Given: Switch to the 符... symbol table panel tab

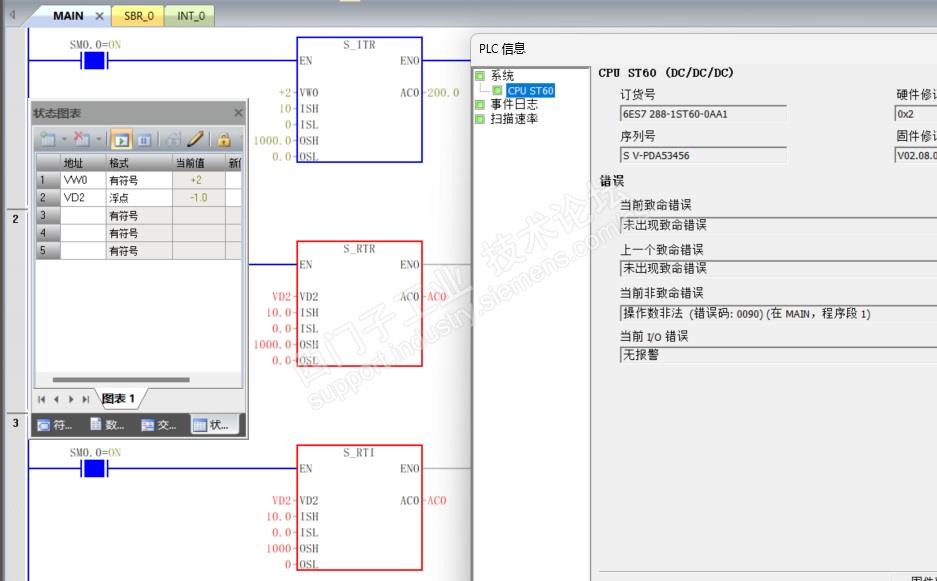Looking at the screenshot, I should [x=55, y=425].
